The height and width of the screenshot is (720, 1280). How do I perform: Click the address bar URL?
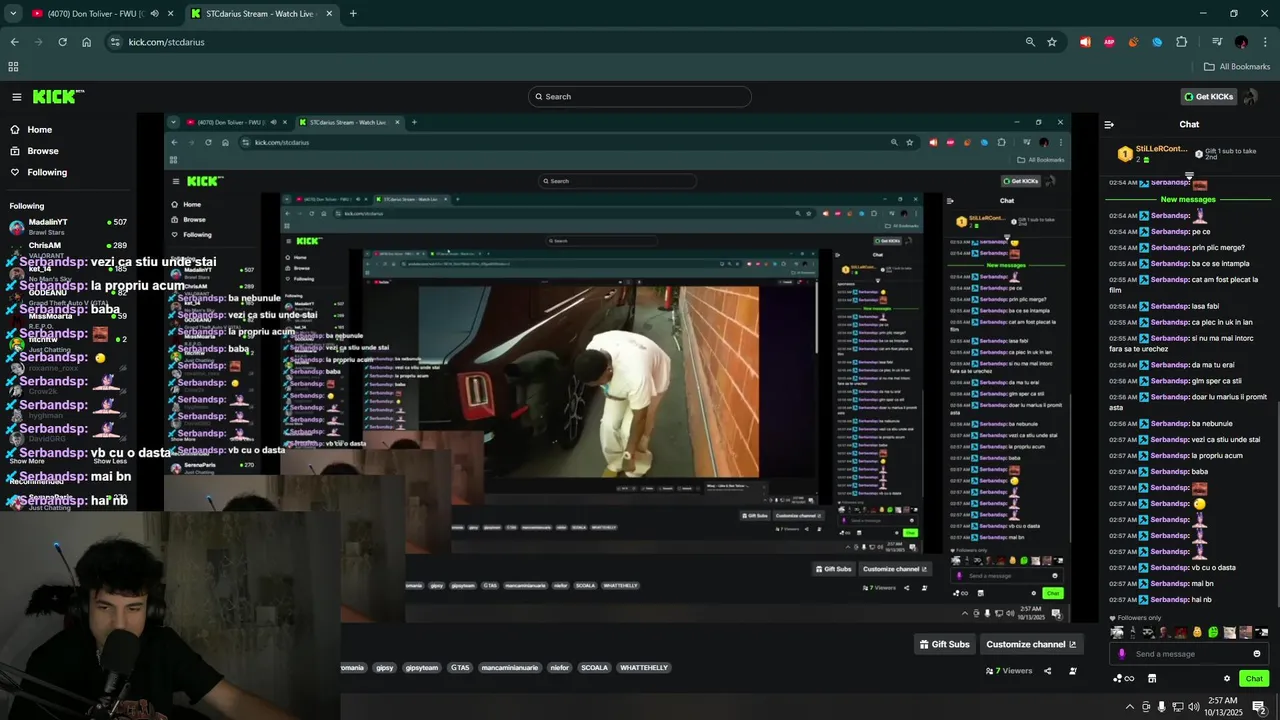pyautogui.click(x=166, y=42)
